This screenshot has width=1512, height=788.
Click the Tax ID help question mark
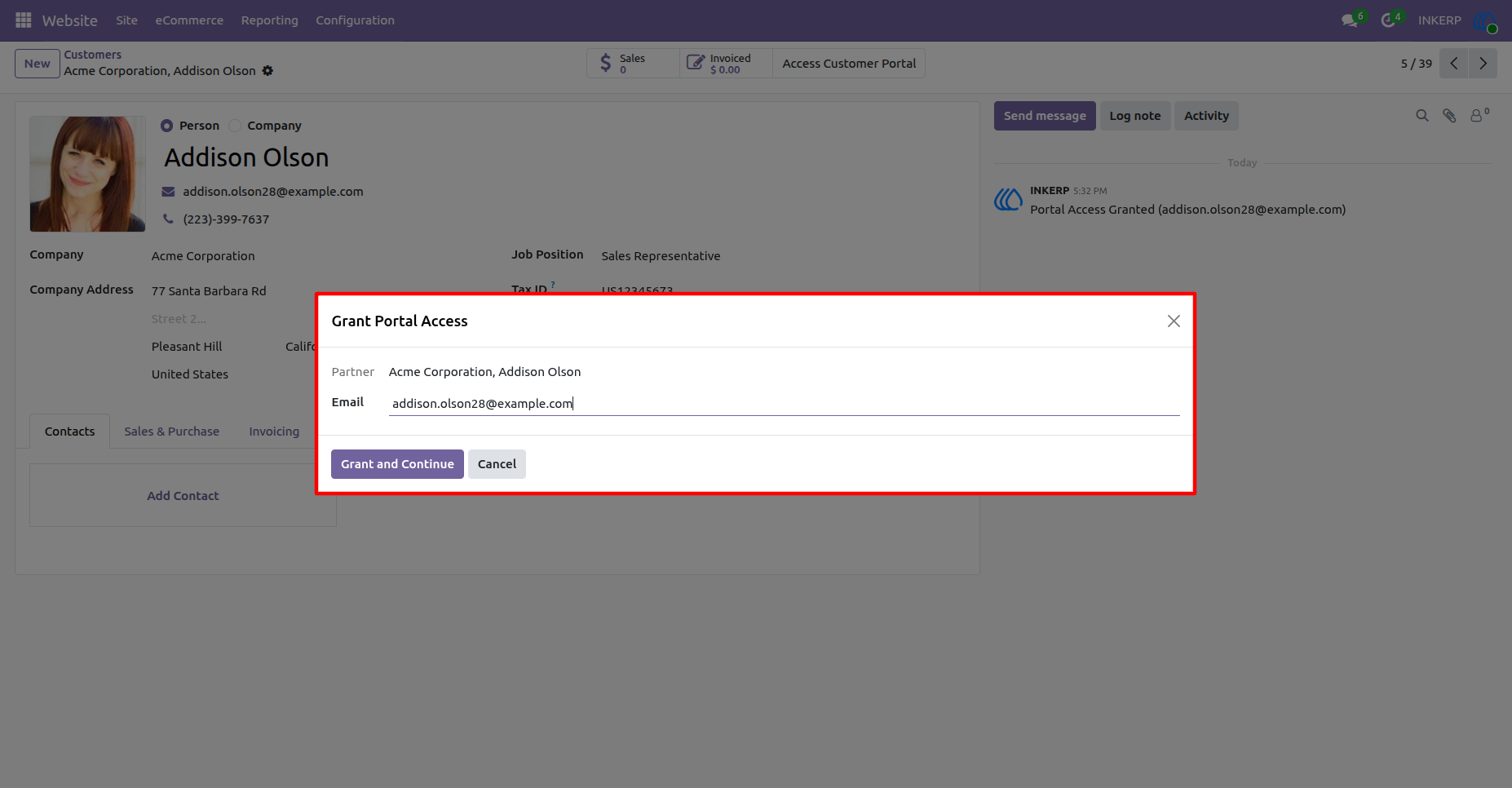[553, 285]
